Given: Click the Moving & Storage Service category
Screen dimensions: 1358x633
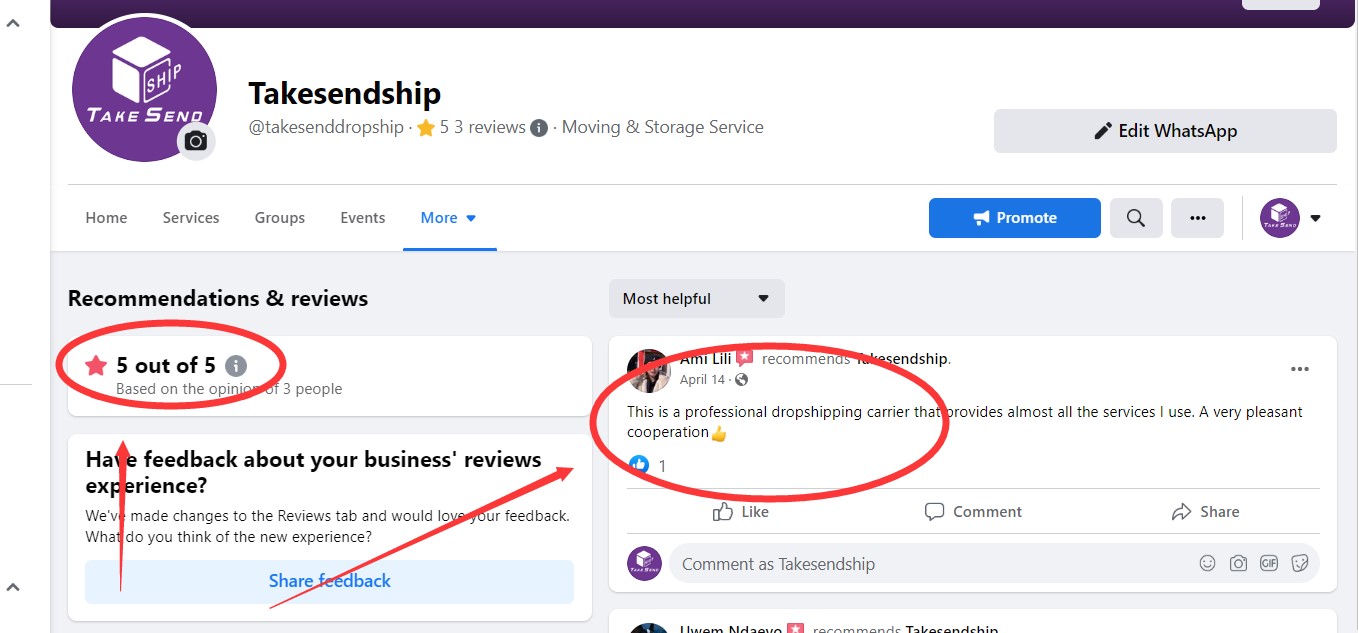Looking at the screenshot, I should click(663, 128).
